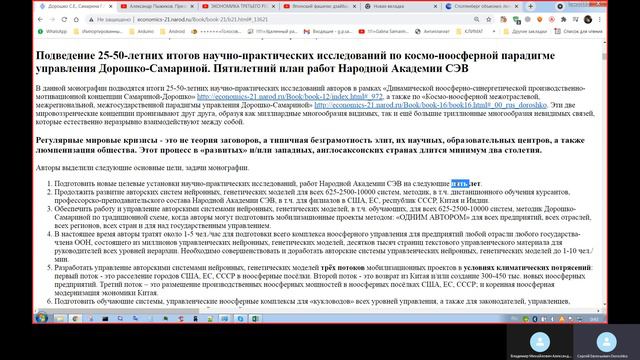The image size is (640, 360).
Task: Open Excel taskbar icon
Action: click(x=255, y=318)
